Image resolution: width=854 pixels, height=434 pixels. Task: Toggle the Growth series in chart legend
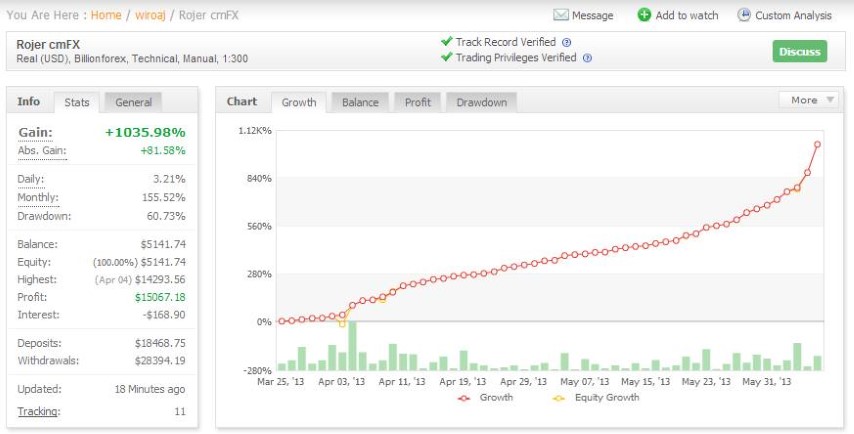(x=485, y=398)
